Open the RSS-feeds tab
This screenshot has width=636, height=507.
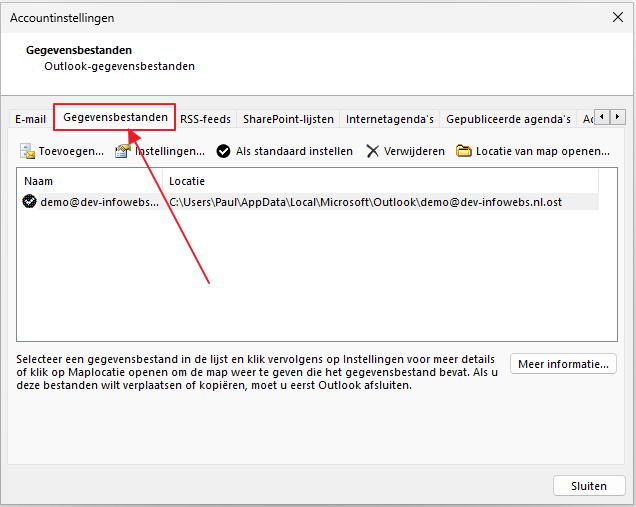coord(205,119)
